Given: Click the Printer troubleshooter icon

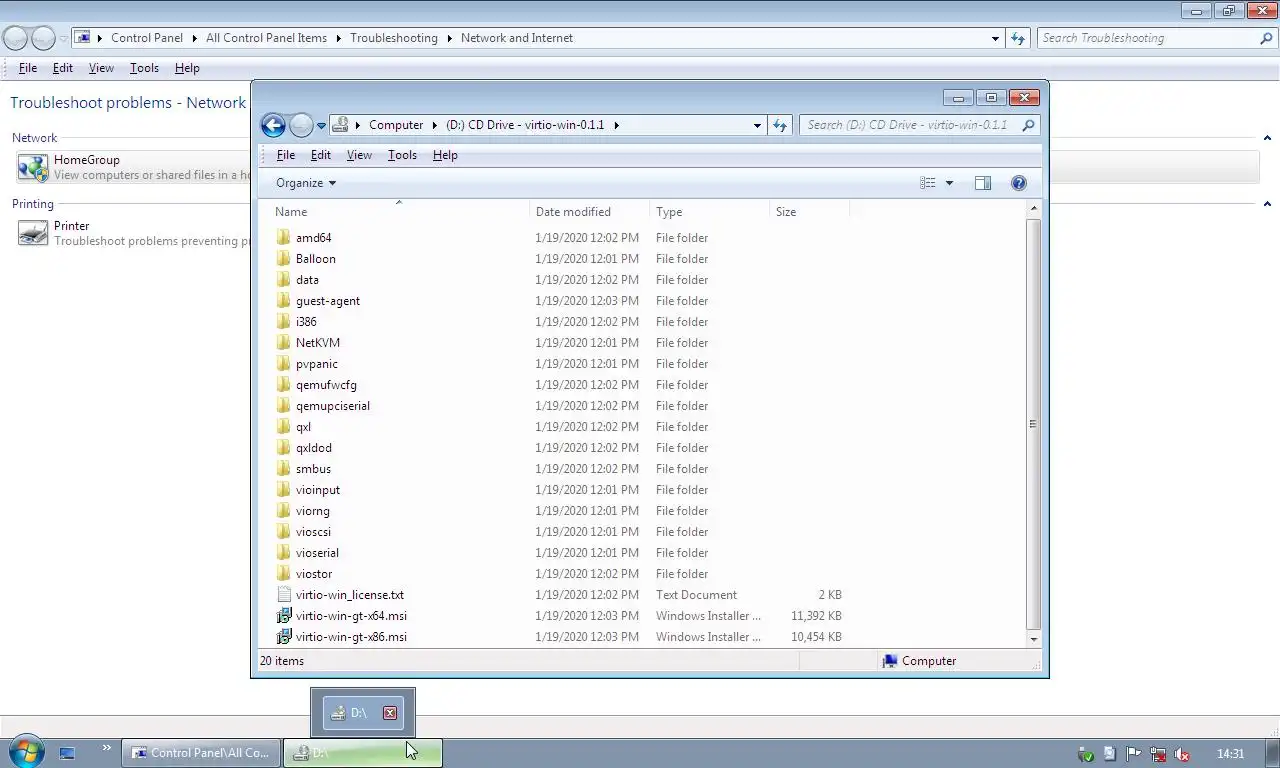Looking at the screenshot, I should 33,233.
